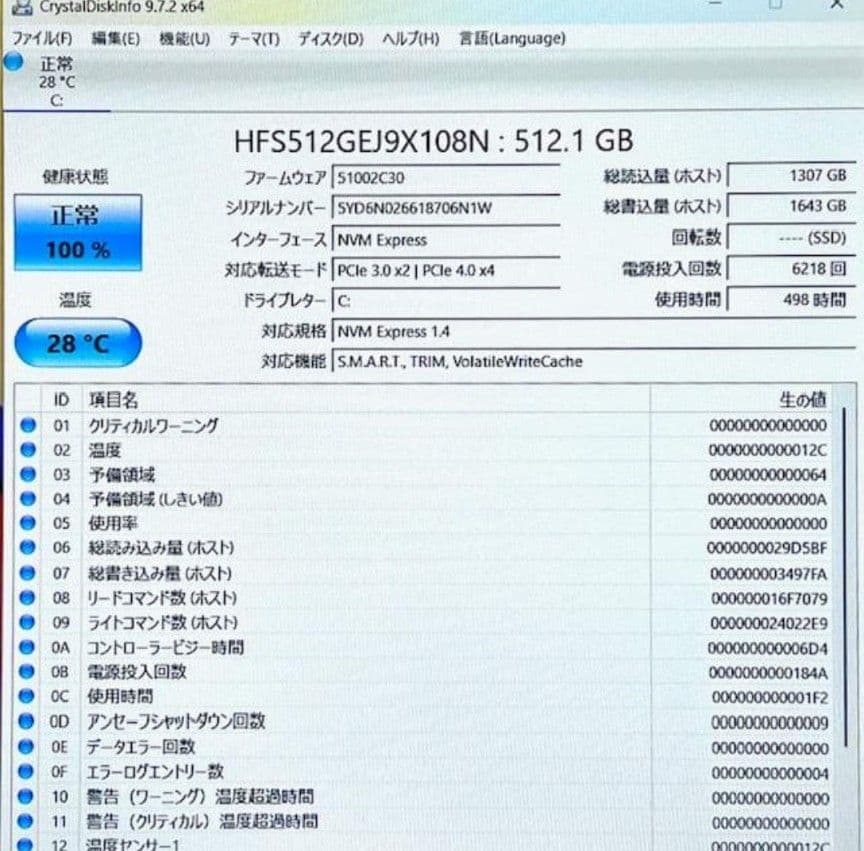The width and height of the screenshot is (864, 851).
Task: Click the status icon for row 11 クリティカル 温度超過時間
Action: coord(25,821)
